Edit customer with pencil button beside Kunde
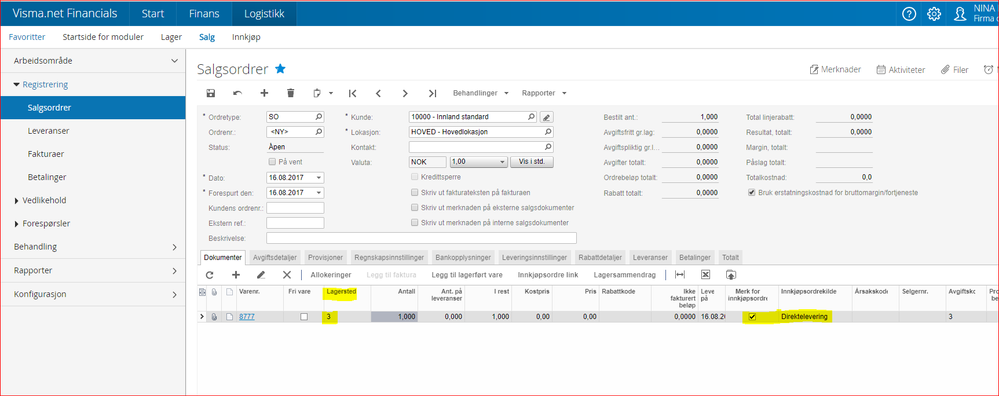 (x=547, y=117)
